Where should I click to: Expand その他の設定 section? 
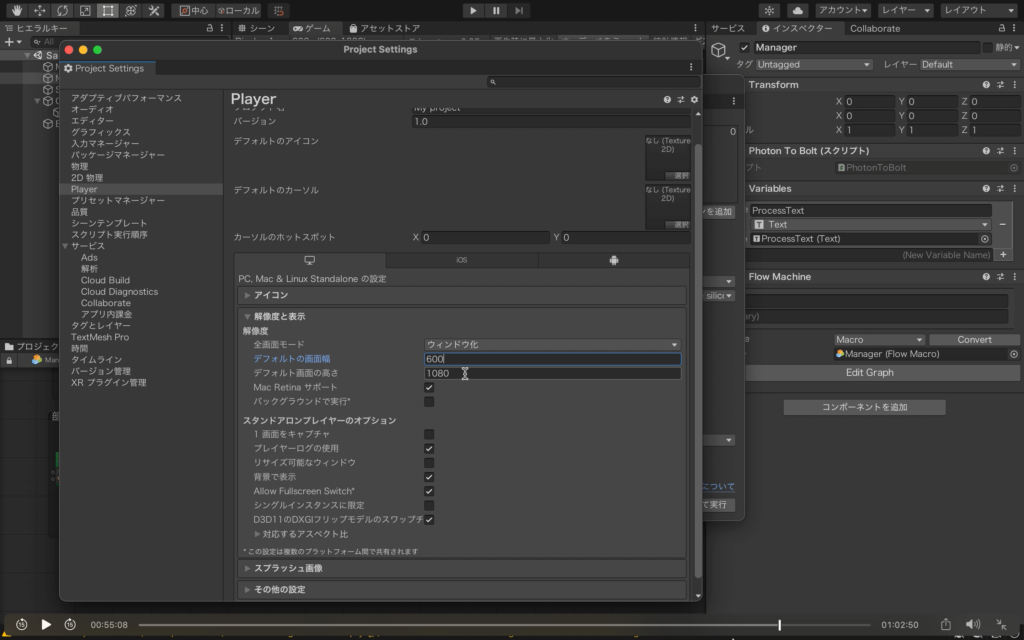[x=462, y=589]
